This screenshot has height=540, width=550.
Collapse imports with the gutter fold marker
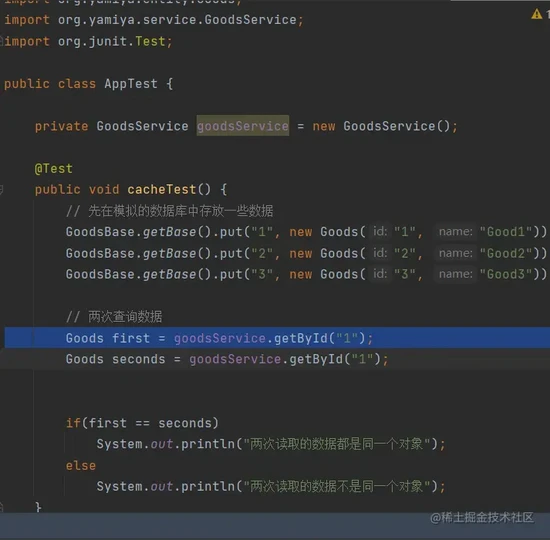(1, 41)
